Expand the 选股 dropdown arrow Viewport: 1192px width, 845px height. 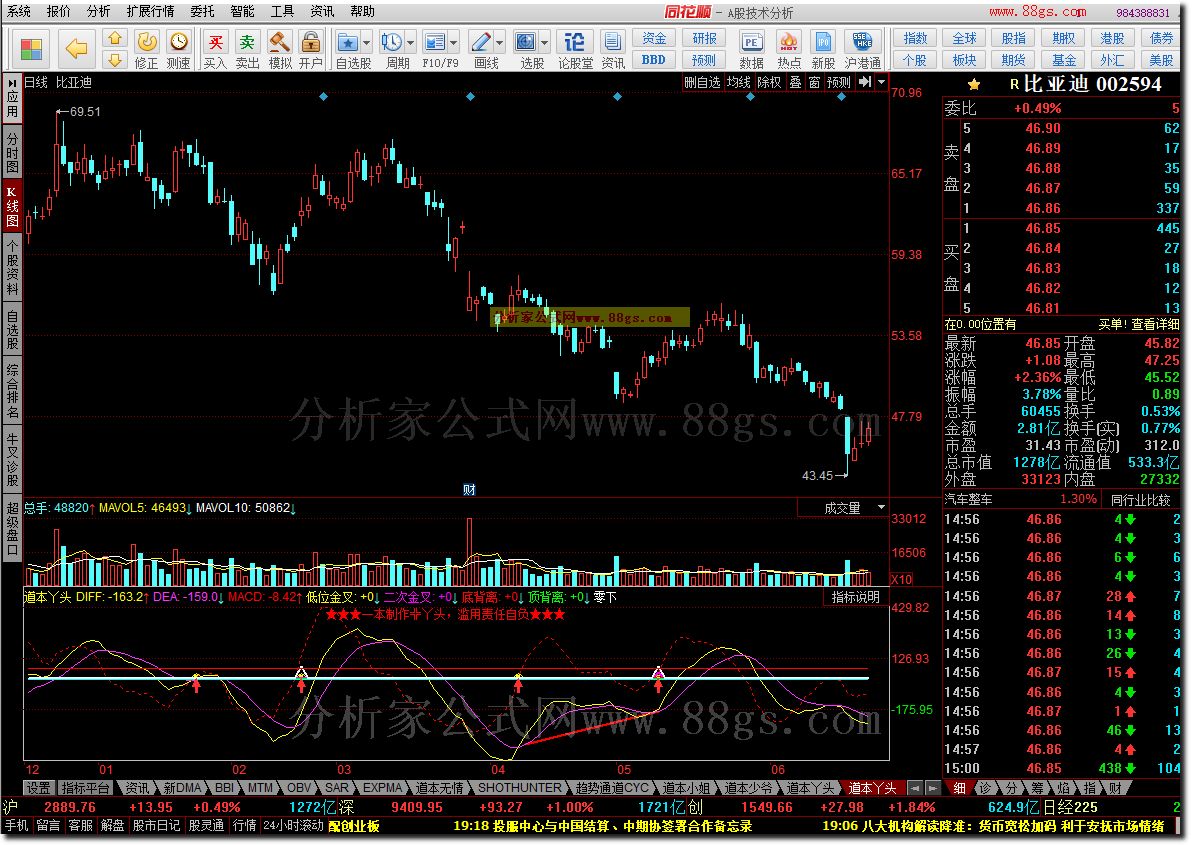pos(545,43)
